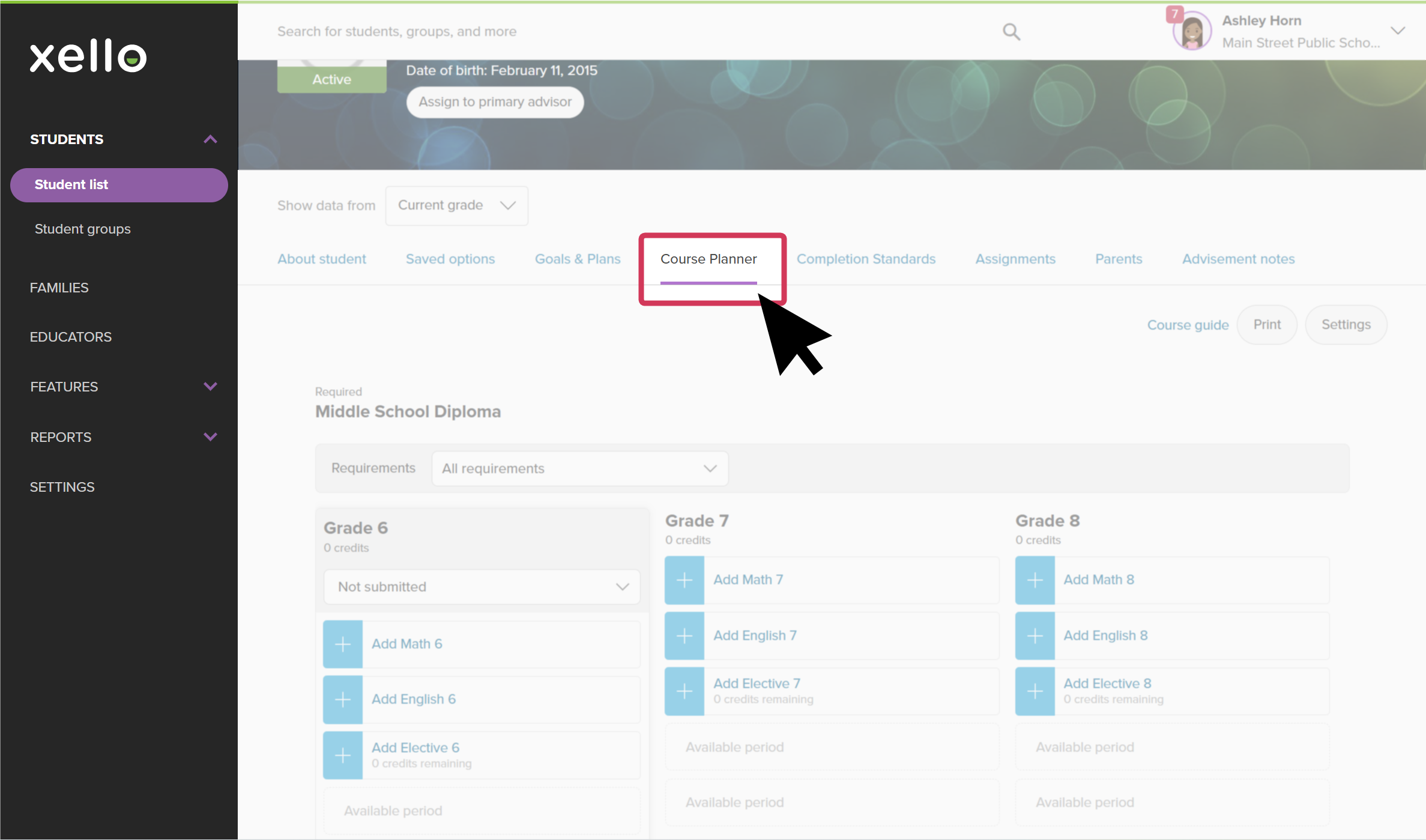This screenshot has height=840, width=1426.
Task: Click the plus icon for Add English 7
Action: (x=684, y=635)
